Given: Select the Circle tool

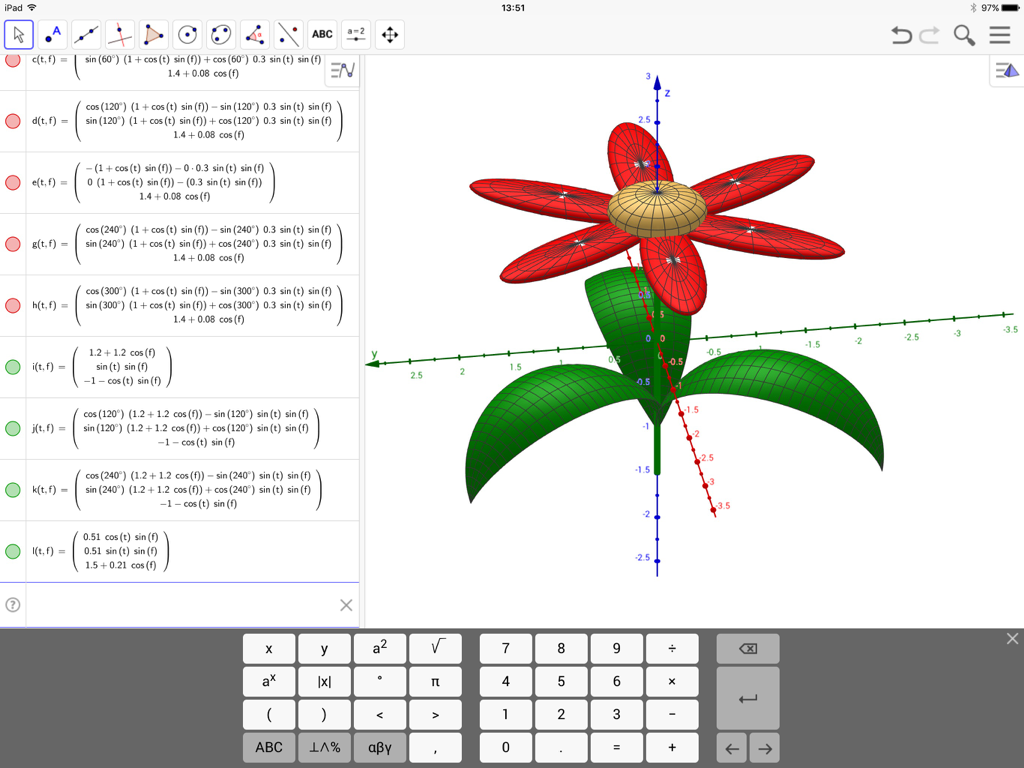Looking at the screenshot, I should 188,34.
